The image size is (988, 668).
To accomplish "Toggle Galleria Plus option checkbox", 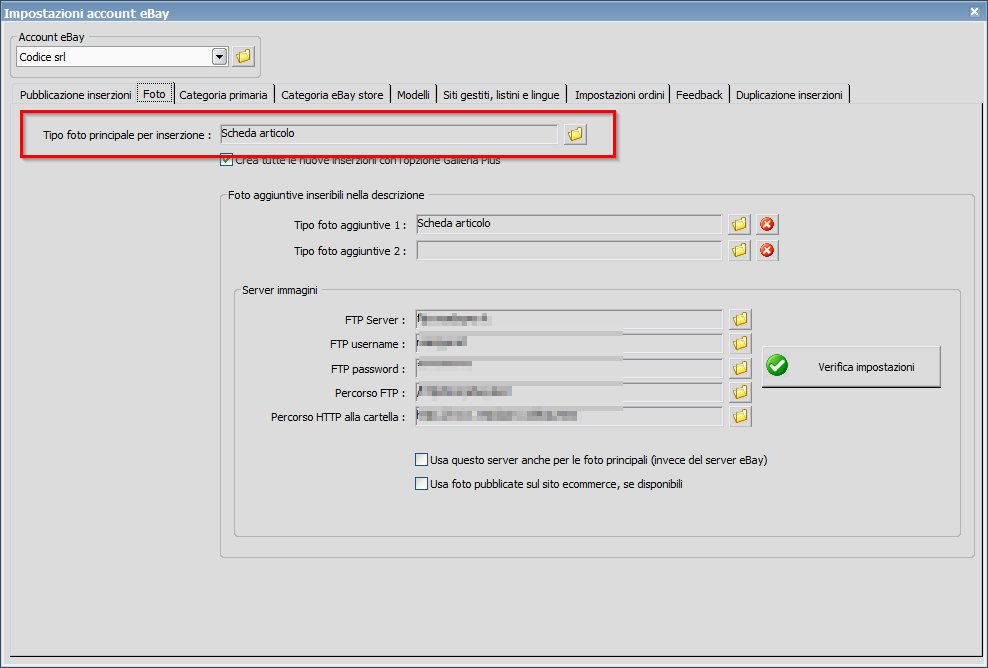I will point(226,160).
